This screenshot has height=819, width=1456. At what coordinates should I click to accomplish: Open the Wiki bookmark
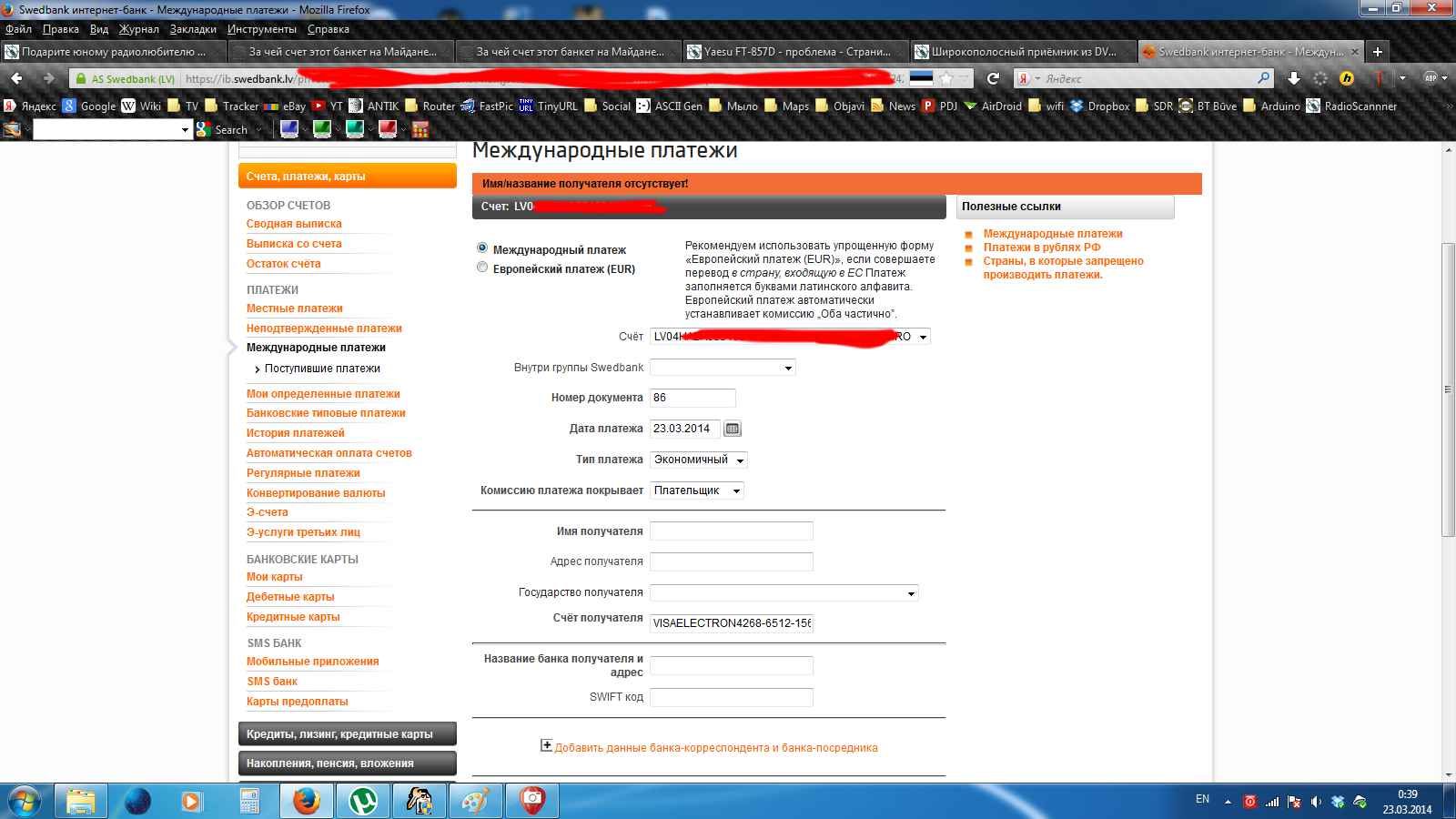point(141,106)
